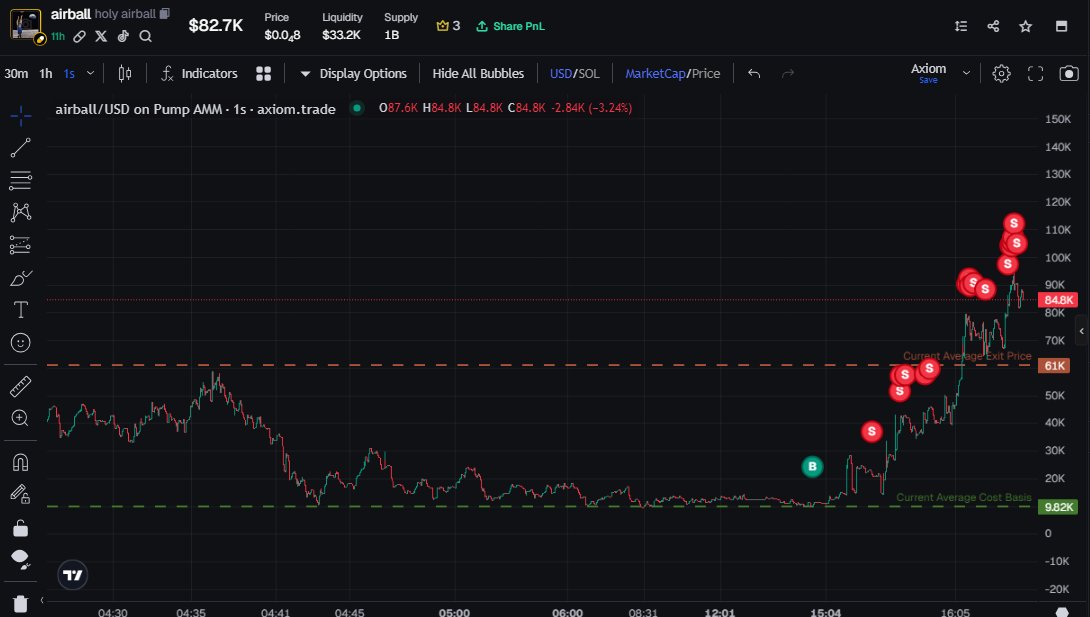The image size is (1090, 617).
Task: Click the Current Average Cost Basis line label
Action: 963,497
